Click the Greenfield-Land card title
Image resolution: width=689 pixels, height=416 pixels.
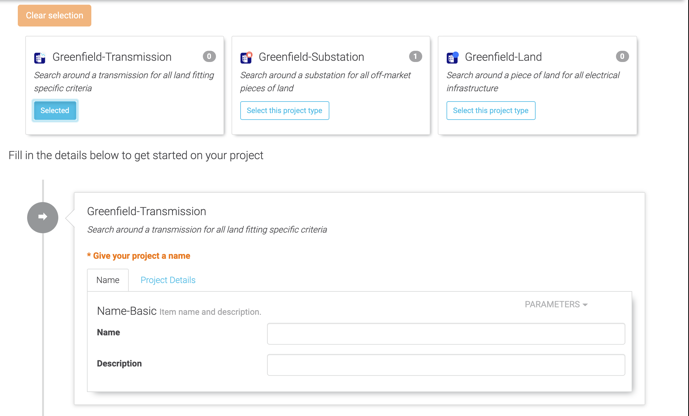click(503, 57)
